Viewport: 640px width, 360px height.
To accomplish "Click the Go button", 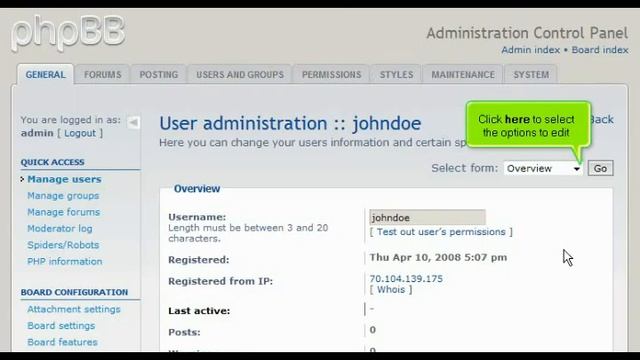I will point(600,168).
